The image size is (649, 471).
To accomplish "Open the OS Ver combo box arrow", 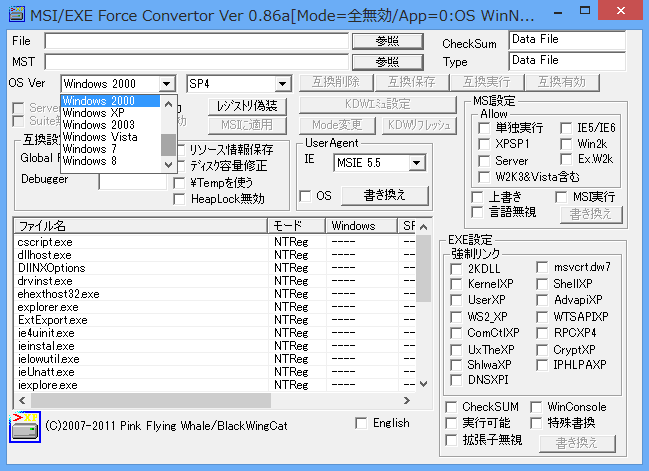I will tap(167, 84).
